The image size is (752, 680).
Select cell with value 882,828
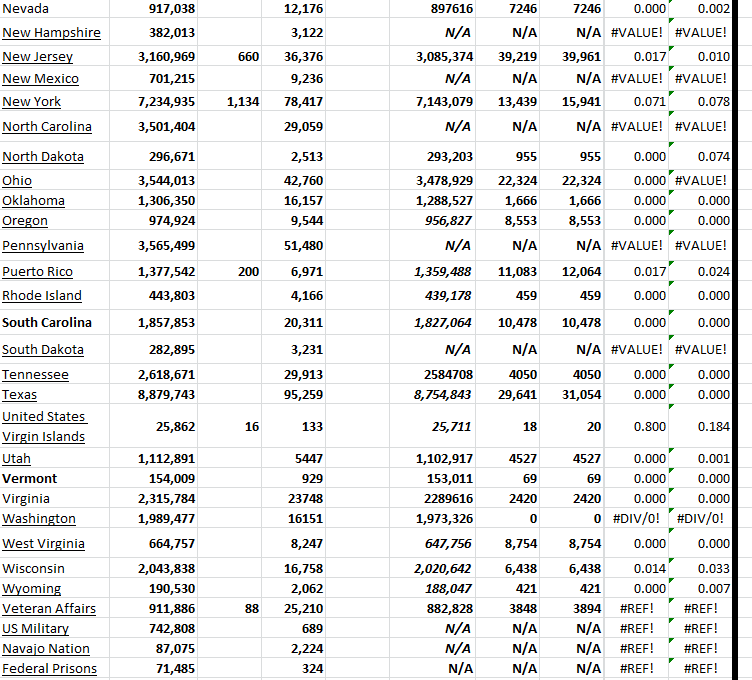433,609
